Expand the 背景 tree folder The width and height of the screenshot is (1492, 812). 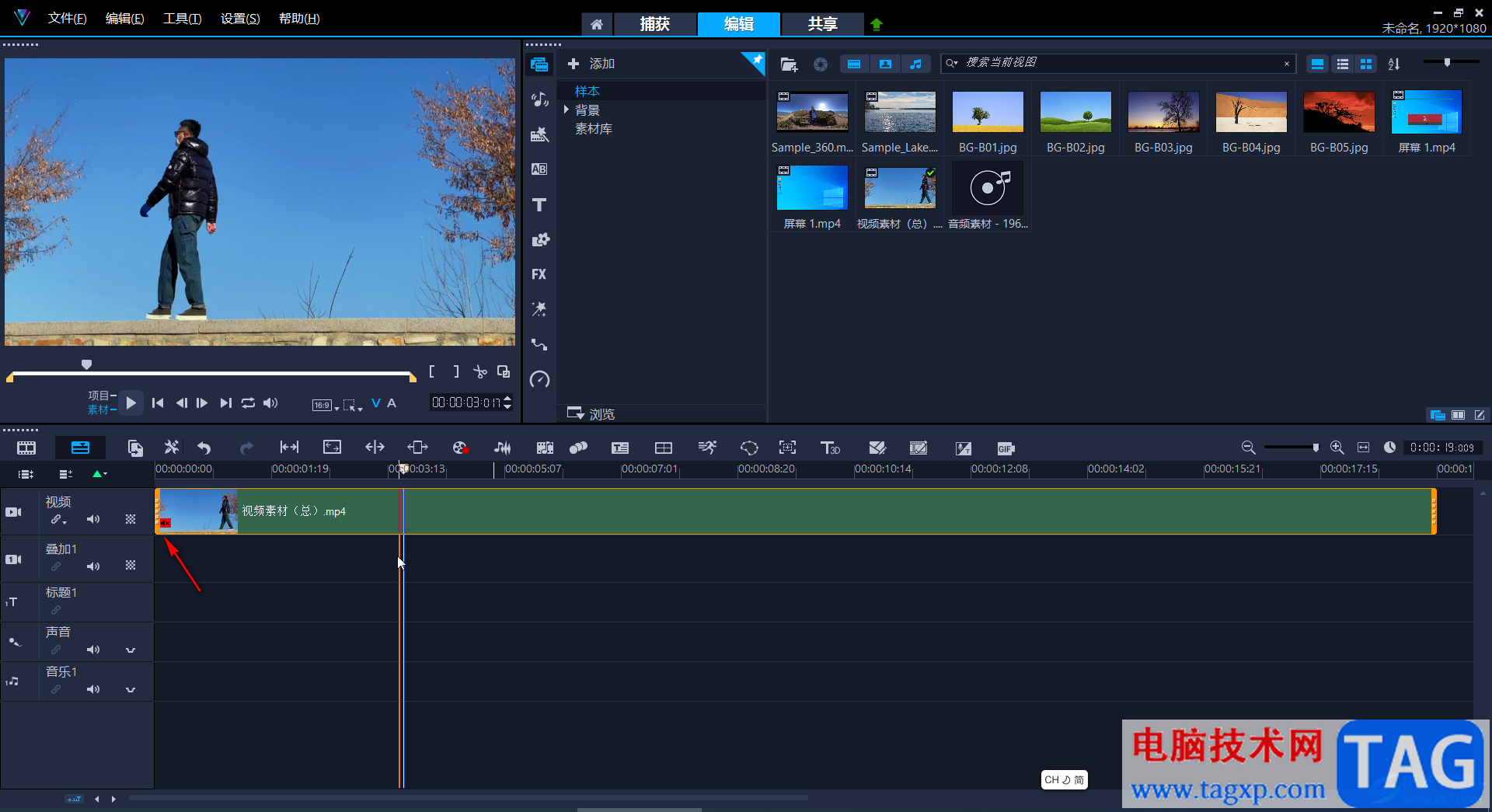pyautogui.click(x=566, y=110)
